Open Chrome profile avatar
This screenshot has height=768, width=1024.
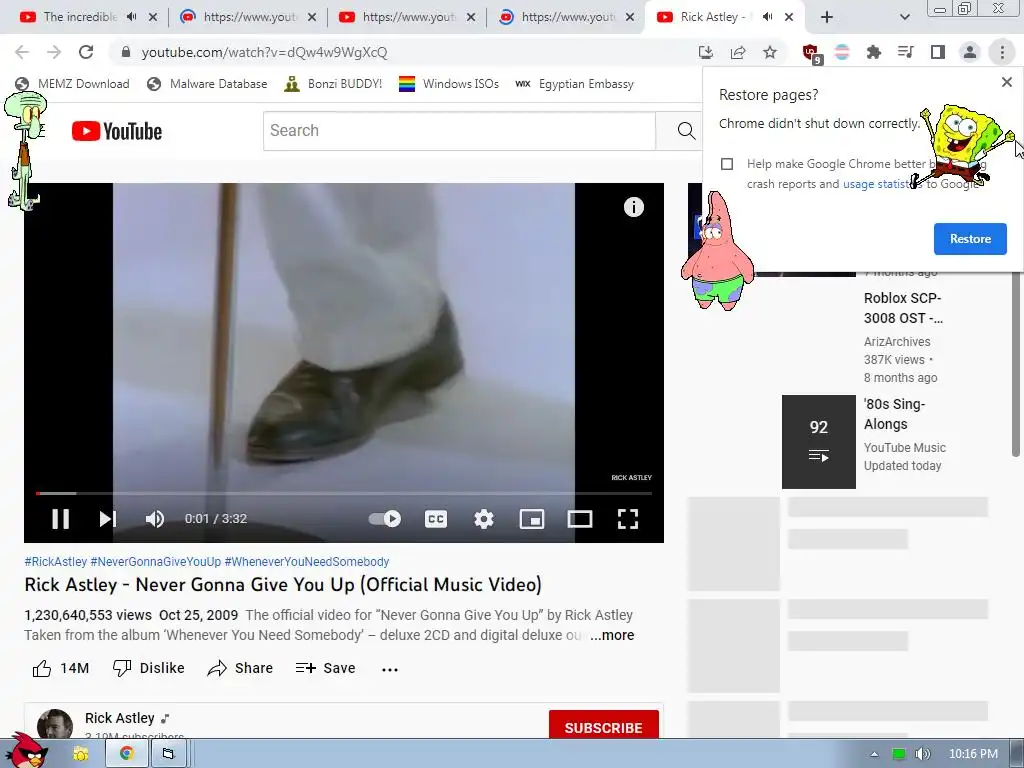coord(970,52)
